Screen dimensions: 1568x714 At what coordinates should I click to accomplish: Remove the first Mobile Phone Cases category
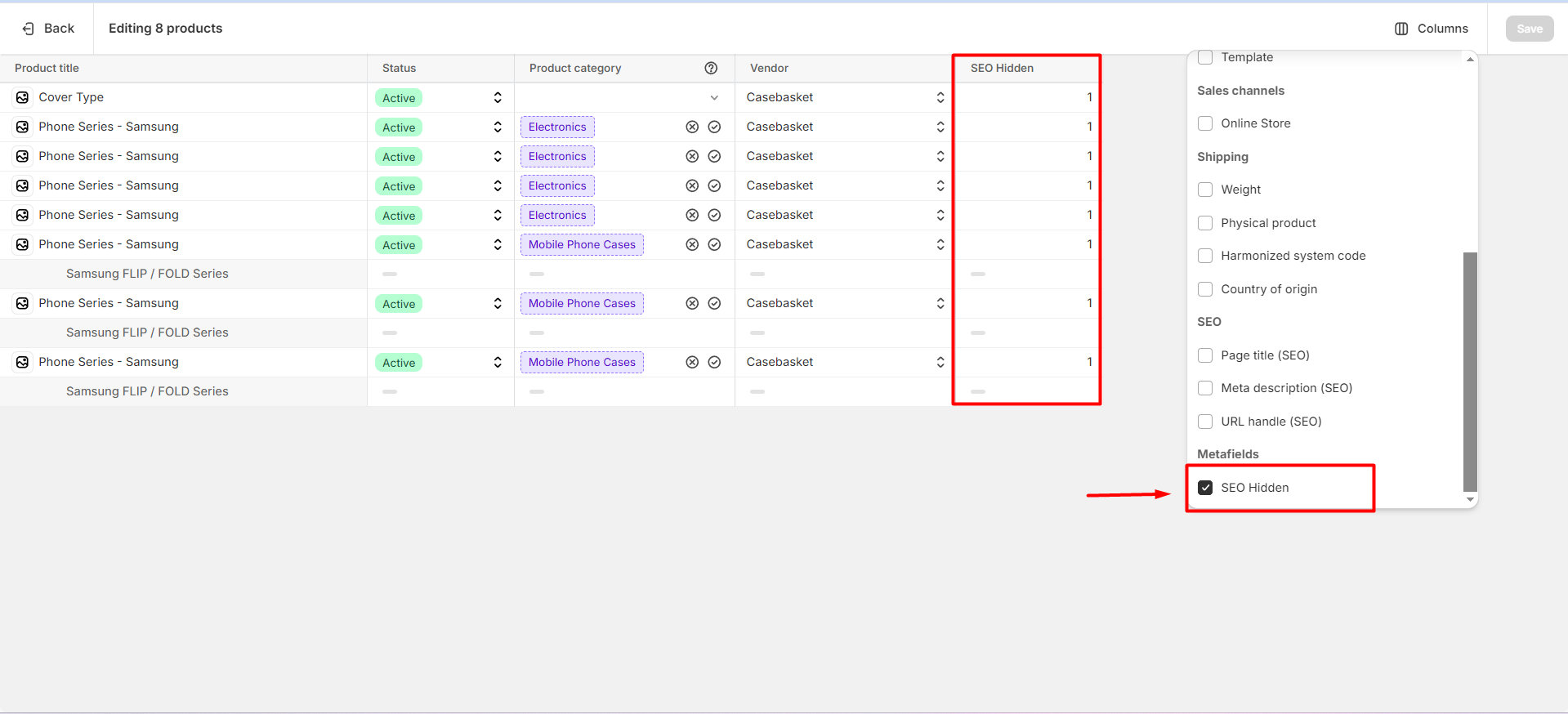coord(692,244)
